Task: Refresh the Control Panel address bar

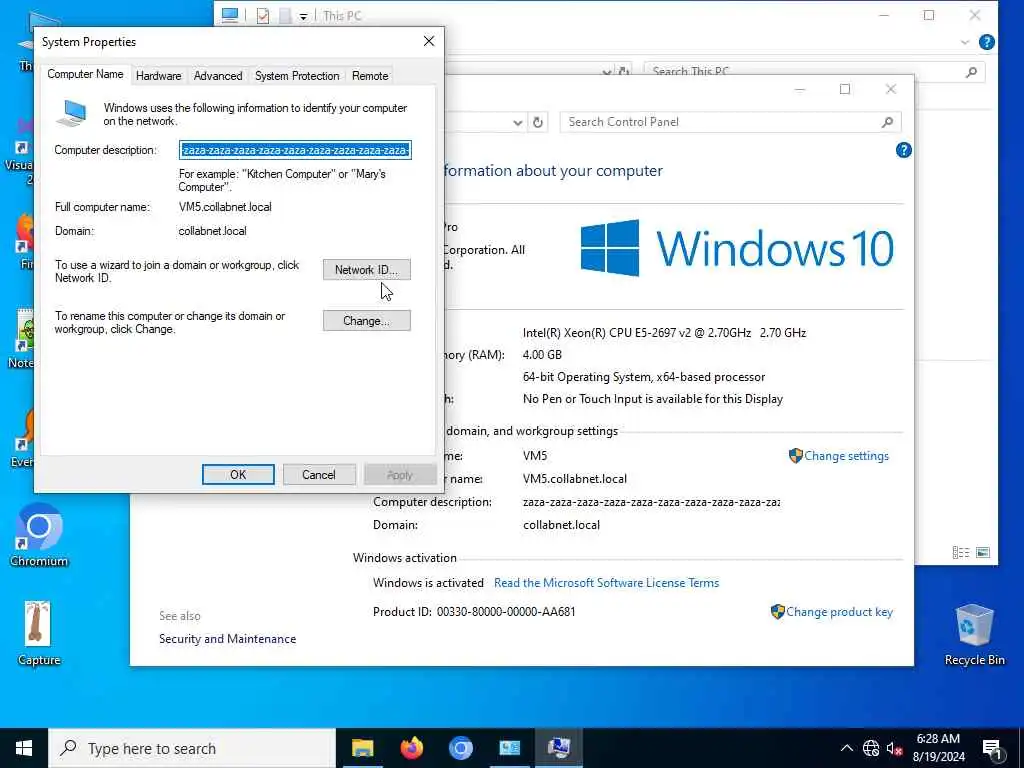Action: (537, 122)
